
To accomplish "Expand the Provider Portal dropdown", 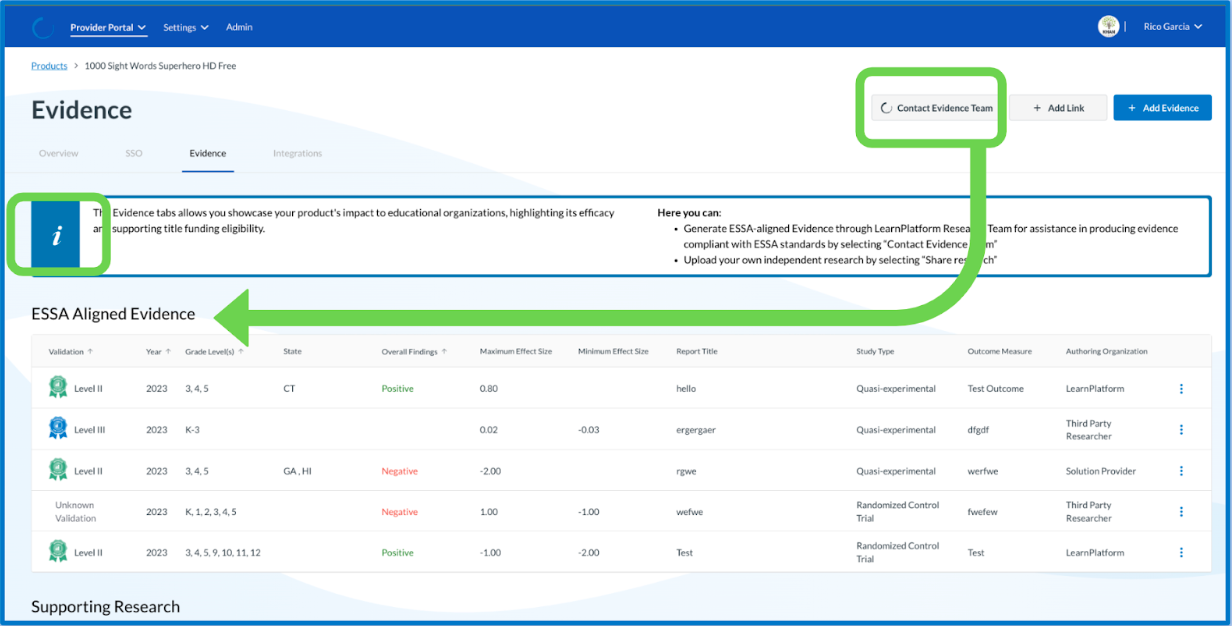I will (108, 28).
